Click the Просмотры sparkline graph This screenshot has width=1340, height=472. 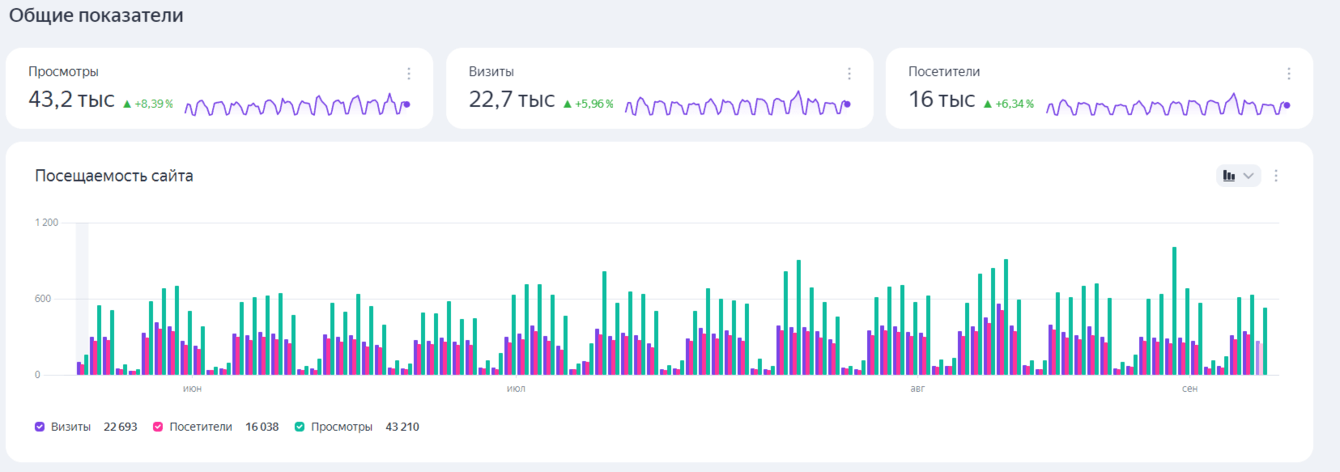pyautogui.click(x=297, y=105)
